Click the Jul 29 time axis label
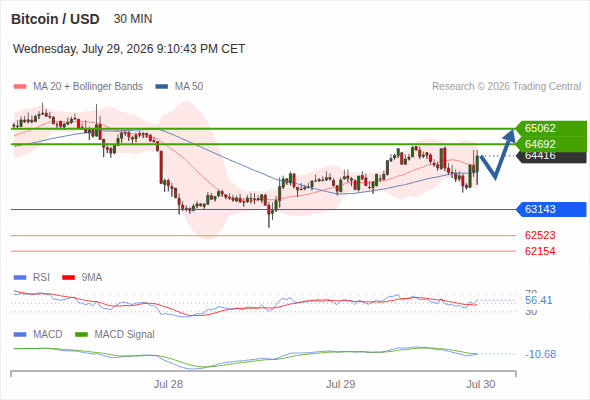 tap(341, 384)
